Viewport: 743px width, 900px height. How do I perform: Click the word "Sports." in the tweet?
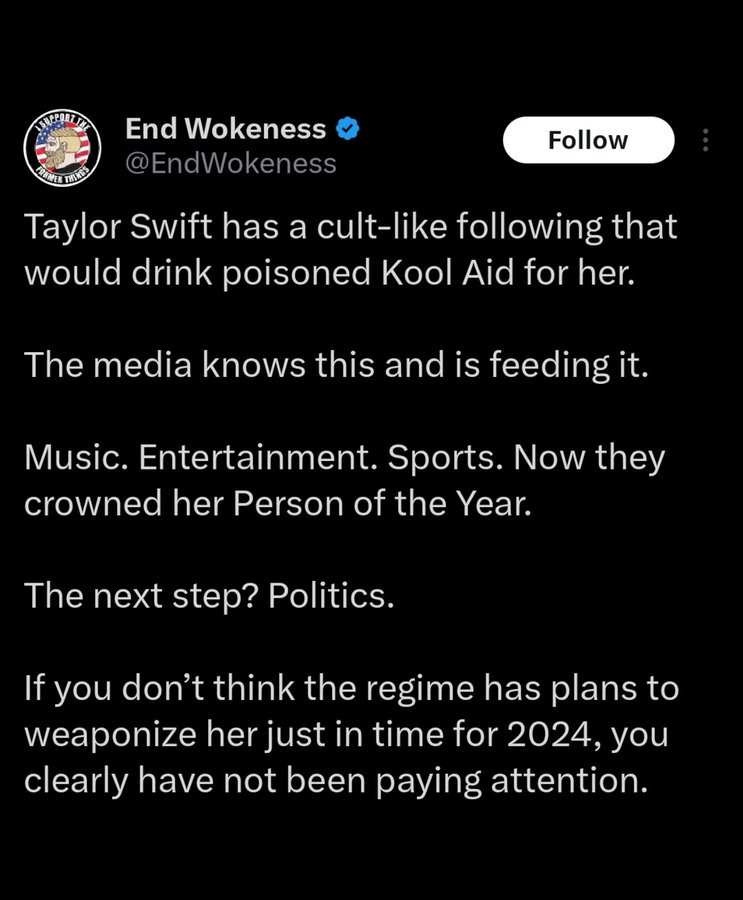coord(446,458)
